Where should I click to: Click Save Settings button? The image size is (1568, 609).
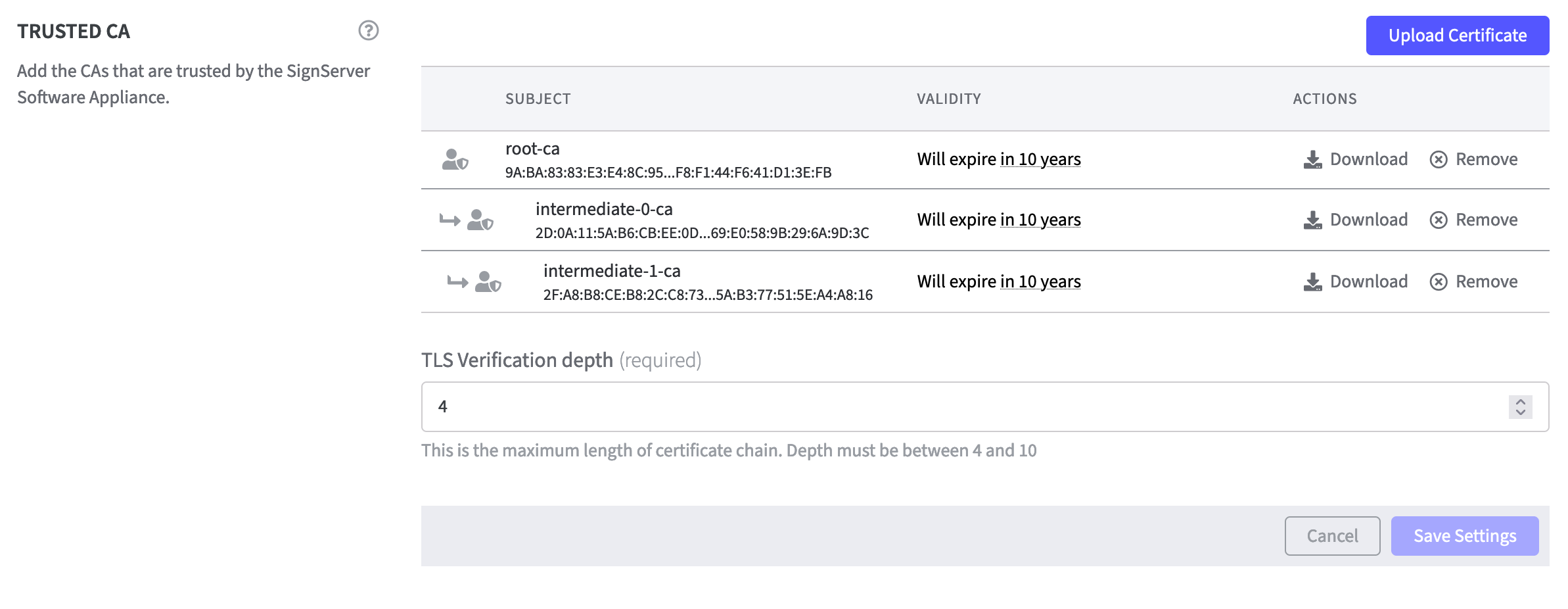[1464, 536]
